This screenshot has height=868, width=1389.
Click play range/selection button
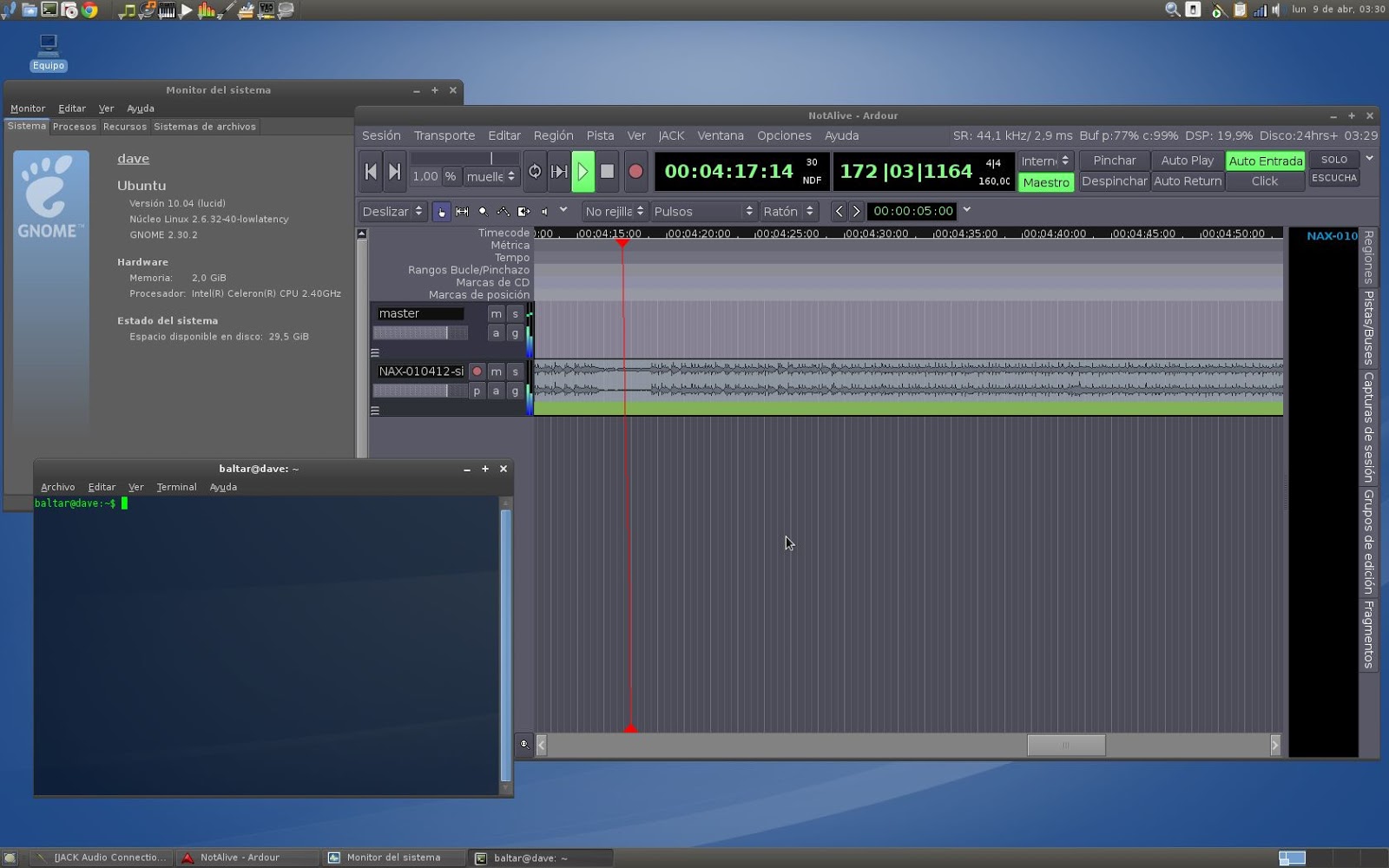(x=559, y=172)
